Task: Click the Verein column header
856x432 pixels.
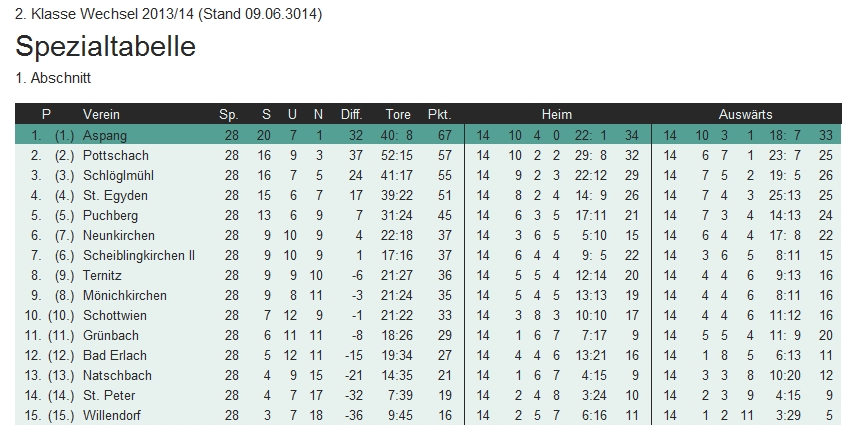Action: (101, 114)
